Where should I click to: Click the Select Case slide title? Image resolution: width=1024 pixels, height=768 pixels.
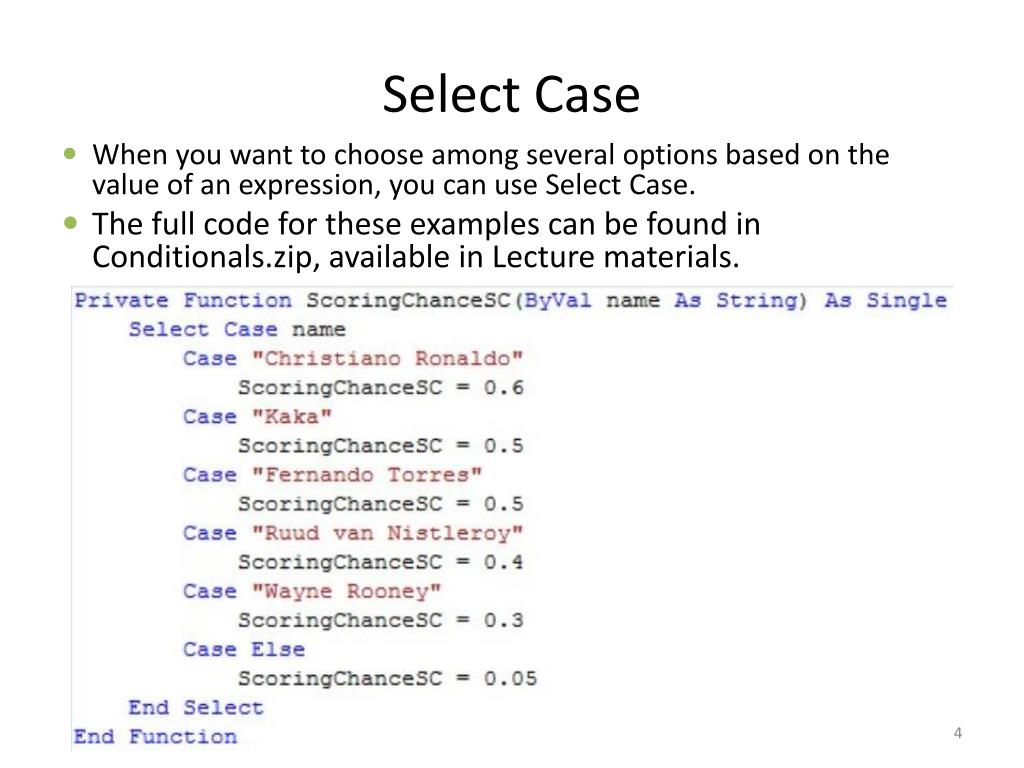pyautogui.click(x=511, y=95)
